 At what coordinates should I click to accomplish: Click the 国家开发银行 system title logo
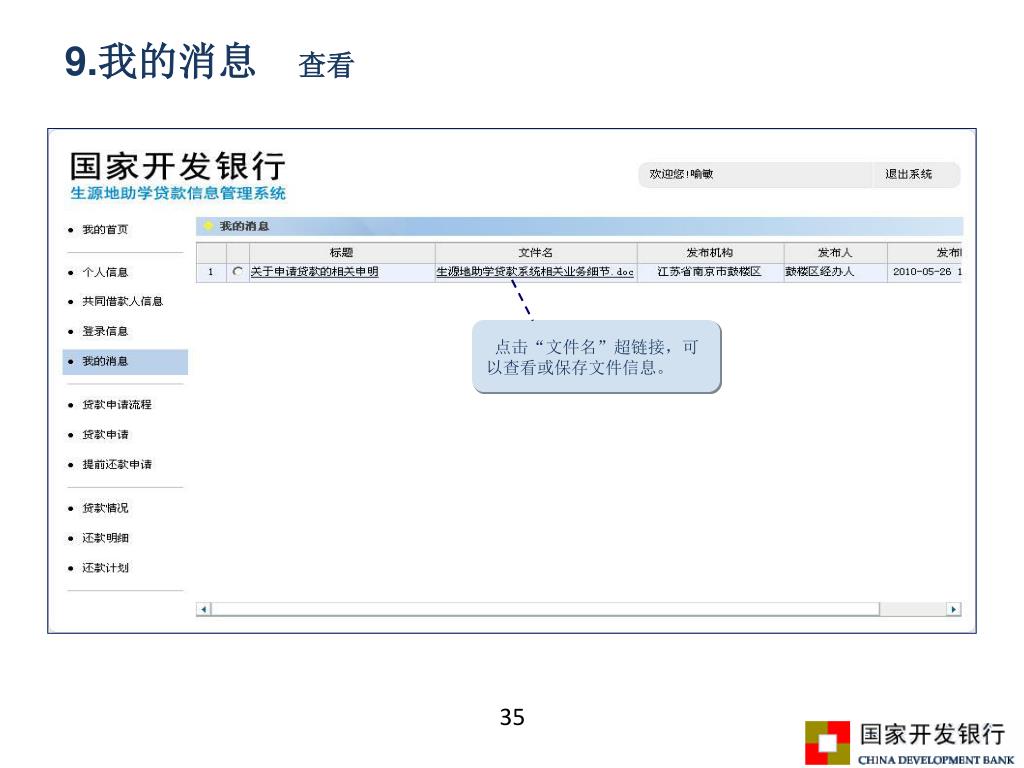click(178, 166)
